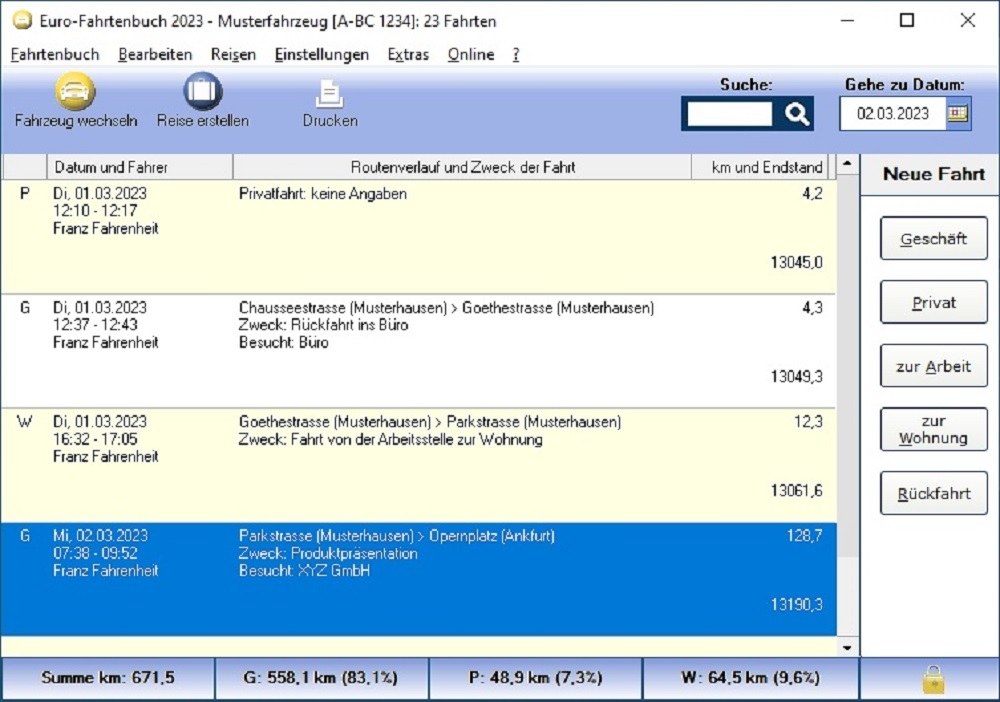The height and width of the screenshot is (702, 1000).
Task: Click the Geschäft new trip button
Action: [934, 238]
